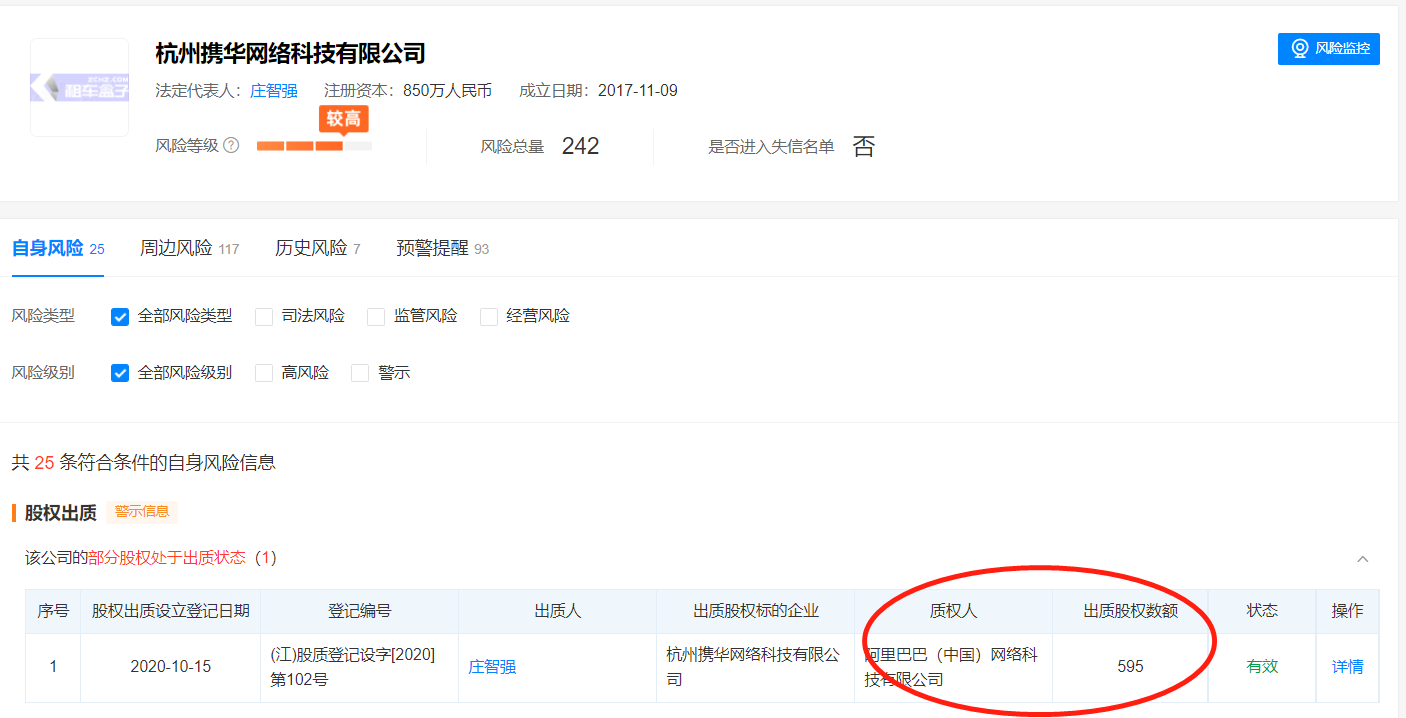Click pledged equity amount 595 cell

(1130, 667)
